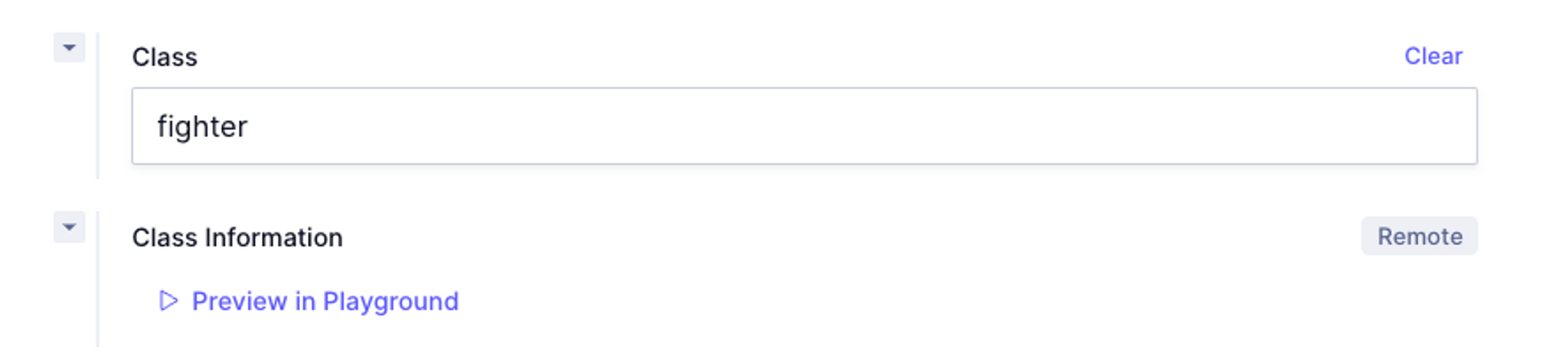Fold the second section using its down arrow

pos(69,227)
